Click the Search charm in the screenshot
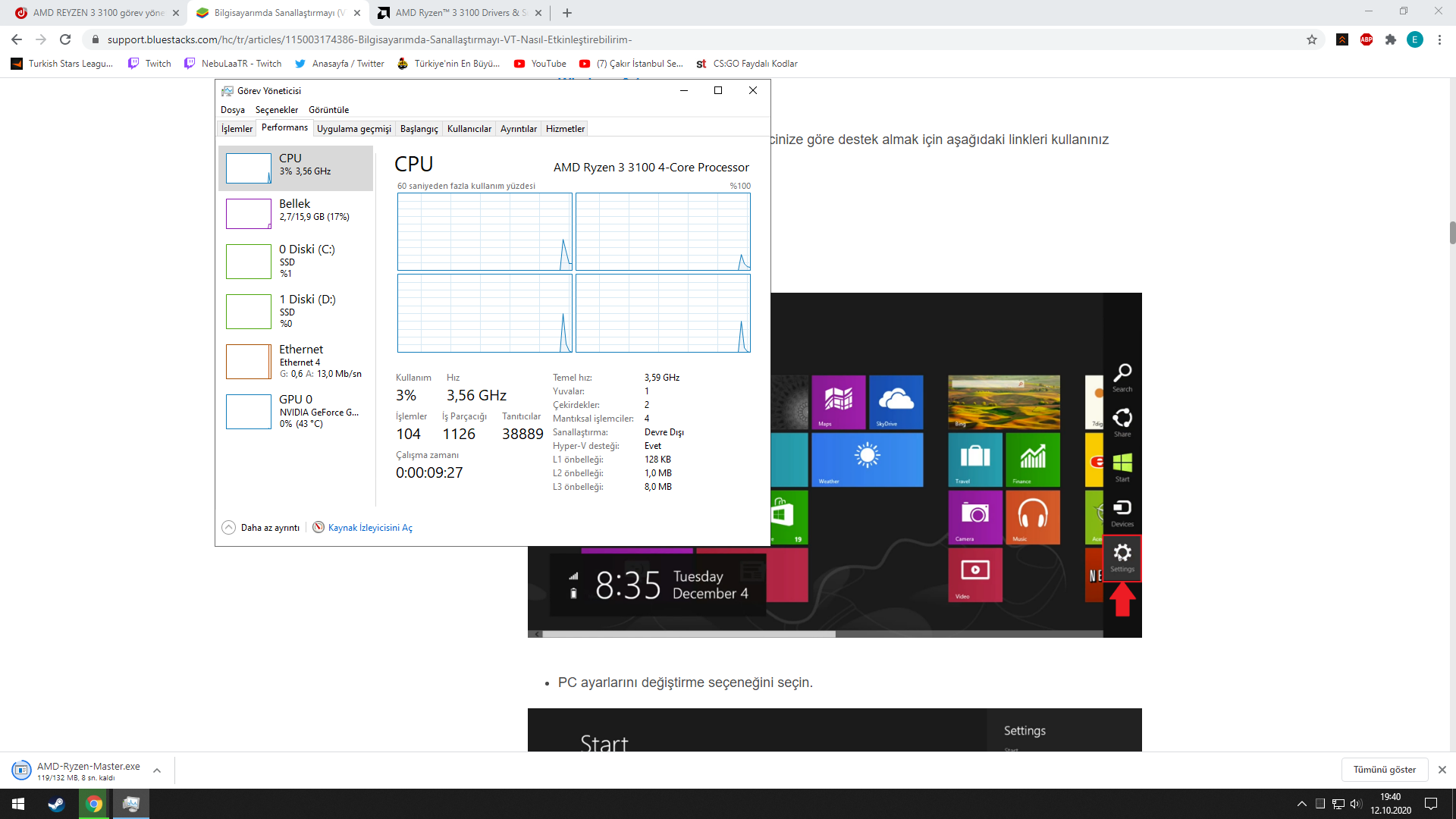Image resolution: width=1456 pixels, height=819 pixels. (1122, 378)
